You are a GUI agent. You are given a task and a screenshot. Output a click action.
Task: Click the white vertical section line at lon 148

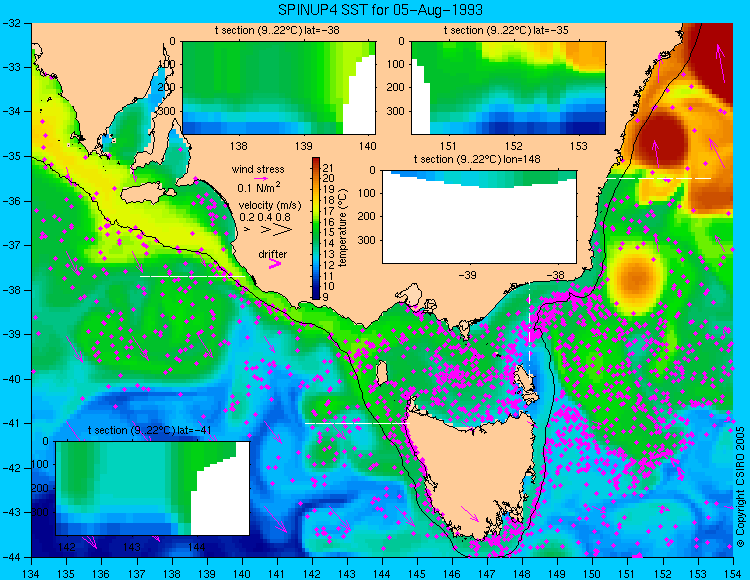(530, 330)
